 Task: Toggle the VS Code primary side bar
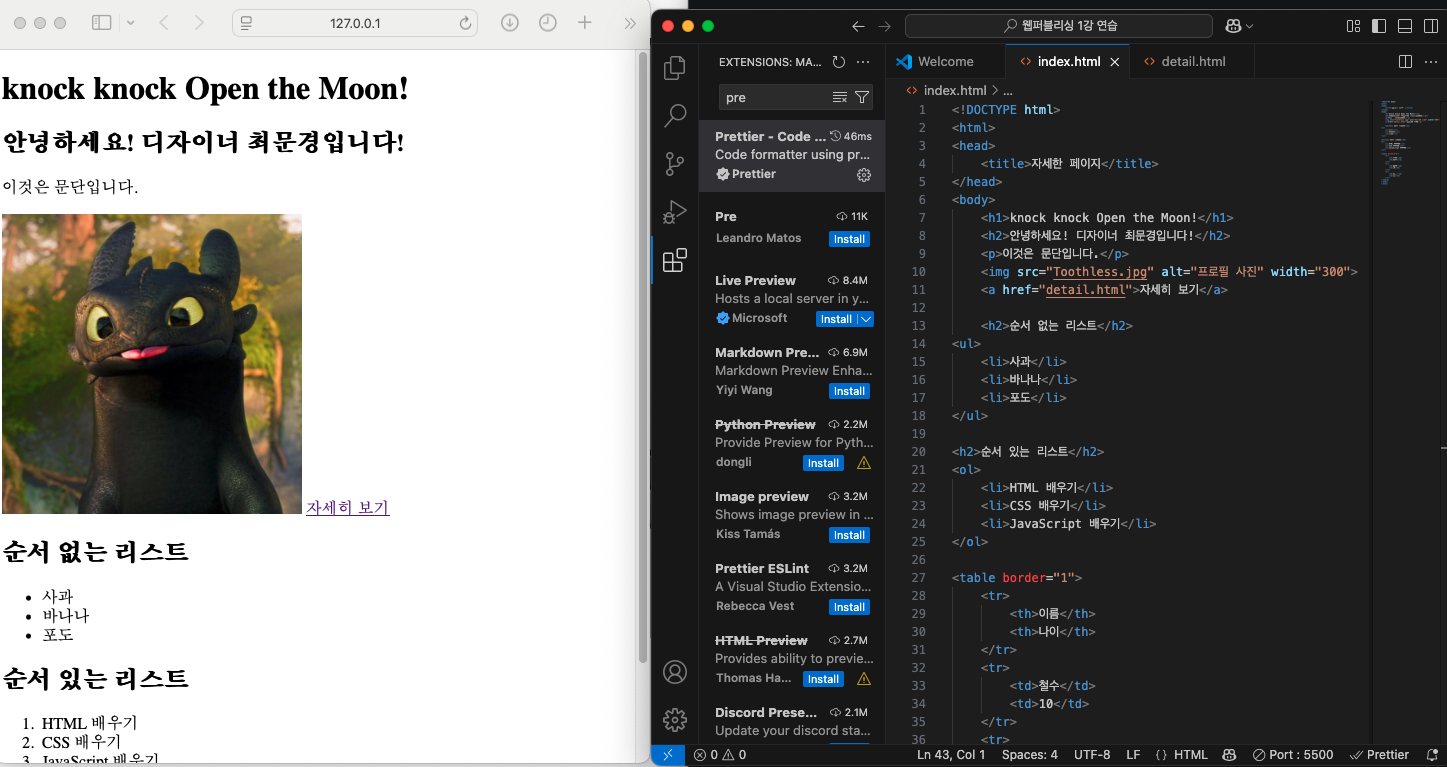point(1379,26)
